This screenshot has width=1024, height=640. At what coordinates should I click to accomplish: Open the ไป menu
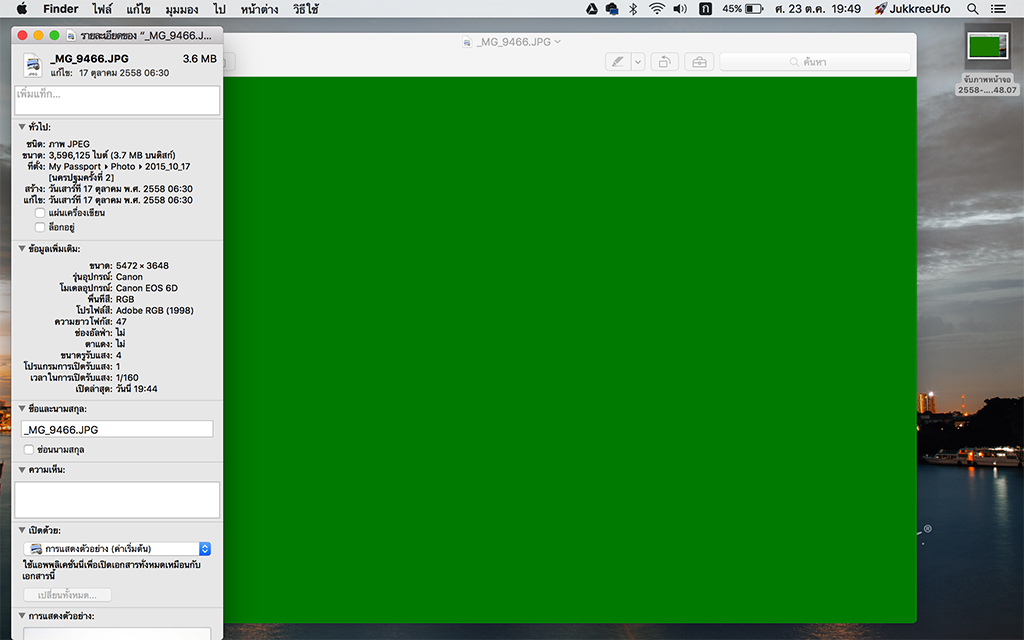[x=219, y=8]
